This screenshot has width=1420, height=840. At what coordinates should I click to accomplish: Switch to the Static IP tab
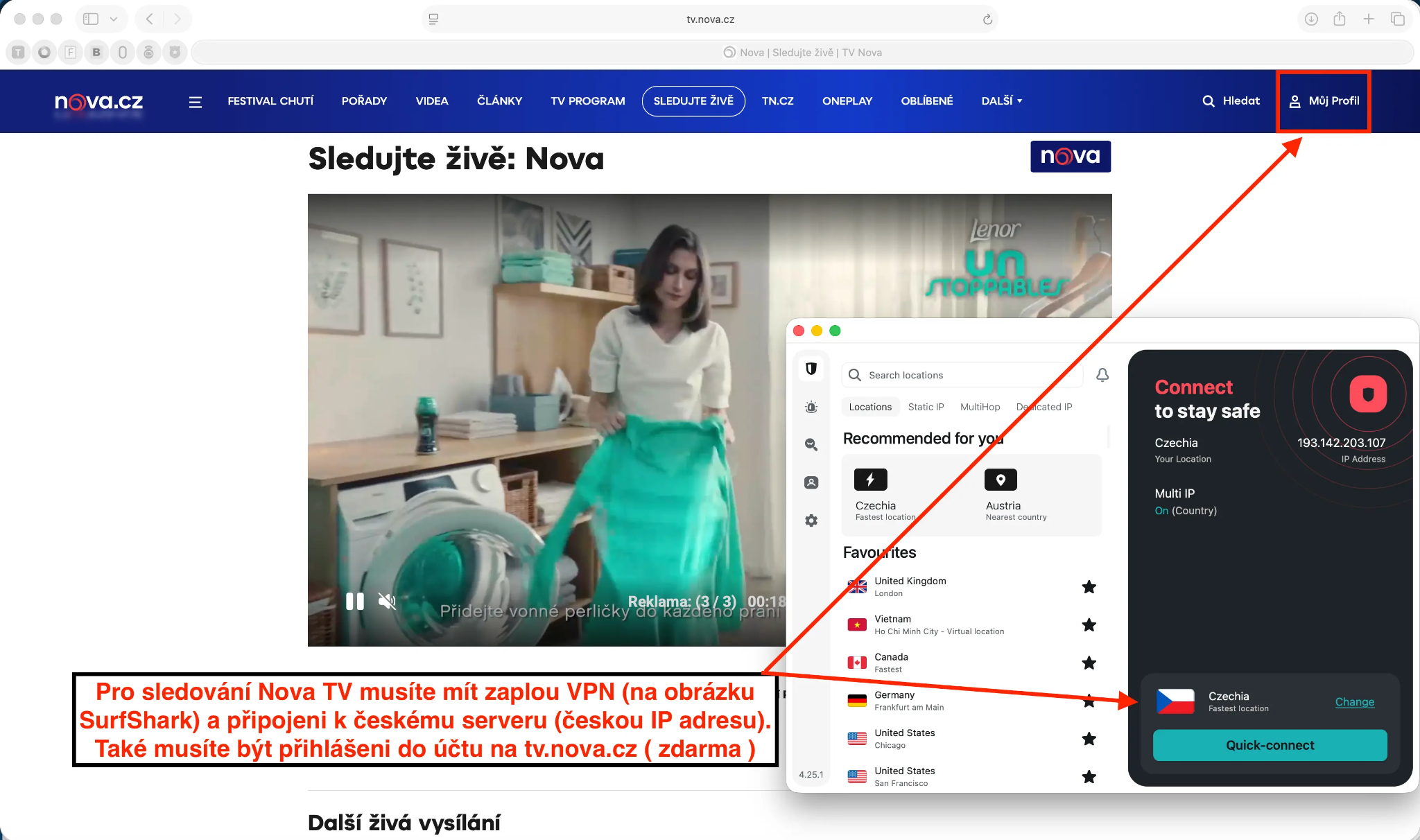pyautogui.click(x=926, y=407)
